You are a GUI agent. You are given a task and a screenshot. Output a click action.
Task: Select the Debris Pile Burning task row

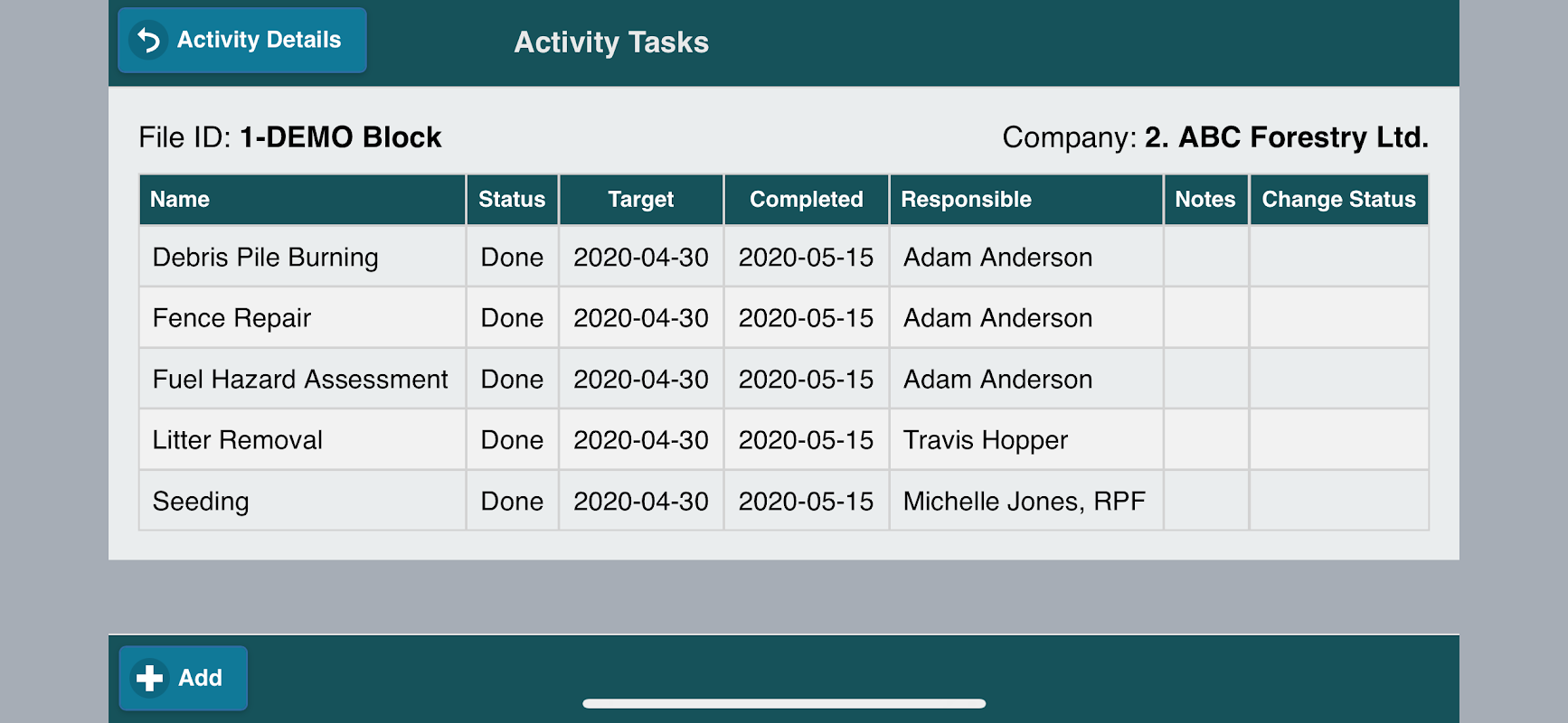tap(784, 257)
